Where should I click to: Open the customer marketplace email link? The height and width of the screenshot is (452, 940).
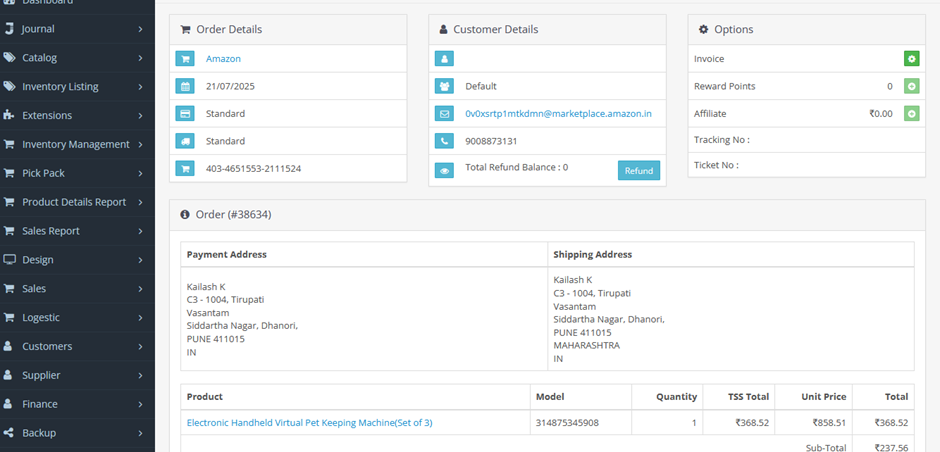coord(558,114)
